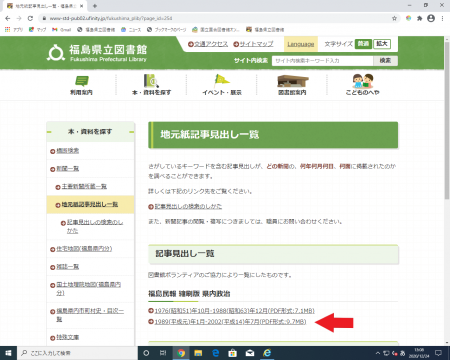Open 横断検索 in the sidebar
450x360 pixels.
click(x=68, y=151)
